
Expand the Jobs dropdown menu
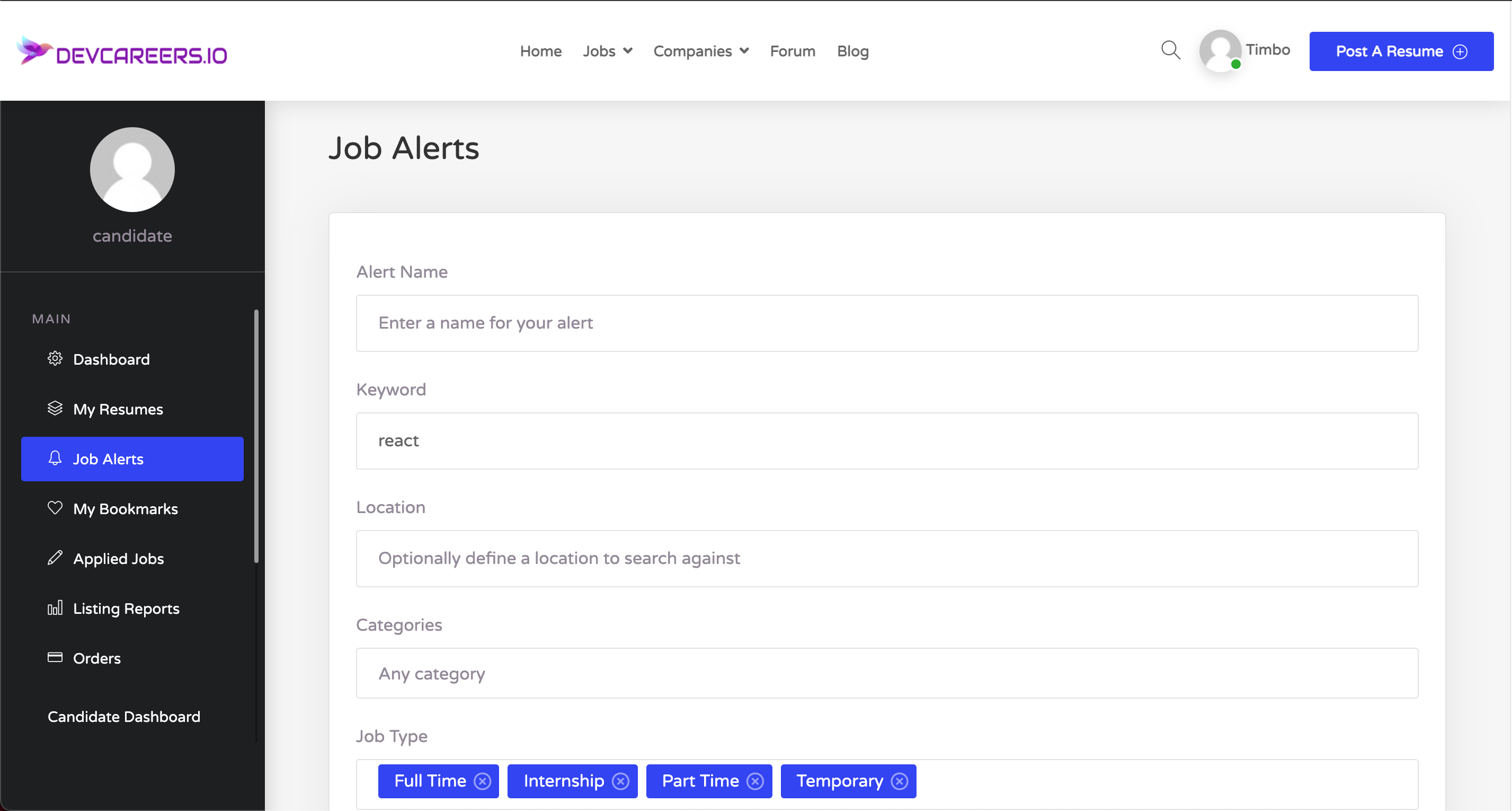608,51
